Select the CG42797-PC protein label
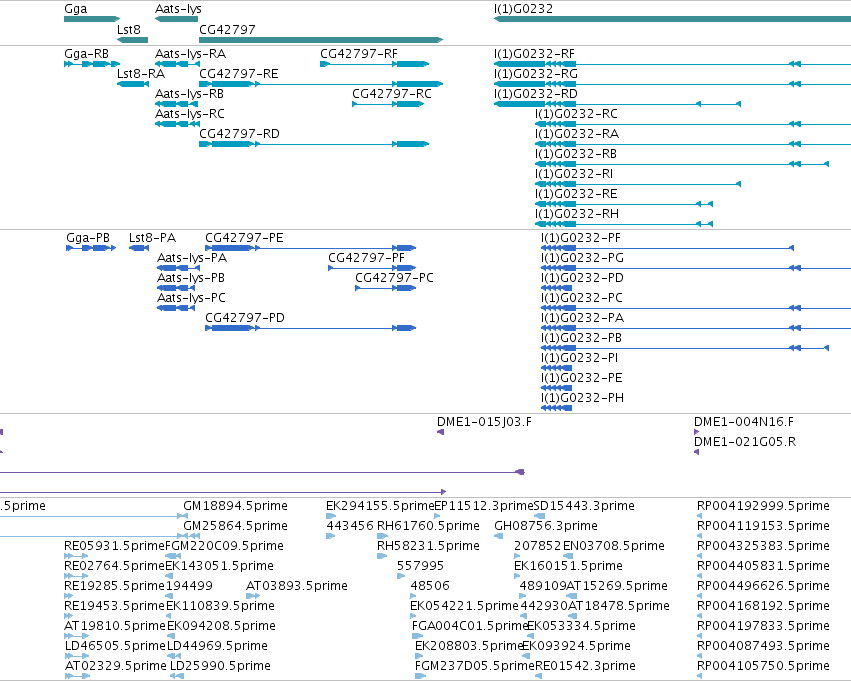Image resolution: width=851 pixels, height=681 pixels. (x=395, y=278)
